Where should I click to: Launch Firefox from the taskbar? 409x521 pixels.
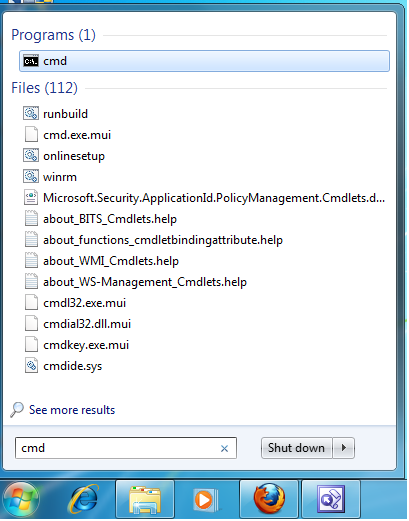click(x=270, y=499)
